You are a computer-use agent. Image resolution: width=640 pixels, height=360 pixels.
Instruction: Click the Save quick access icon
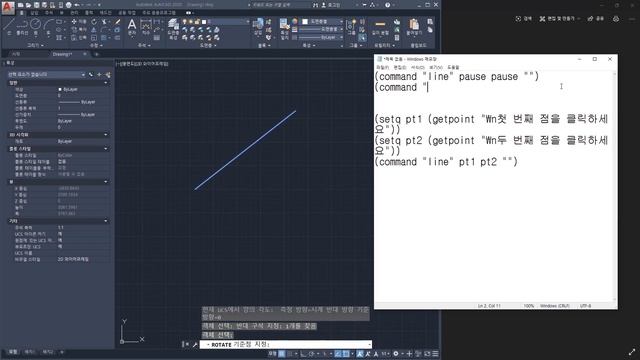tap(37, 5)
